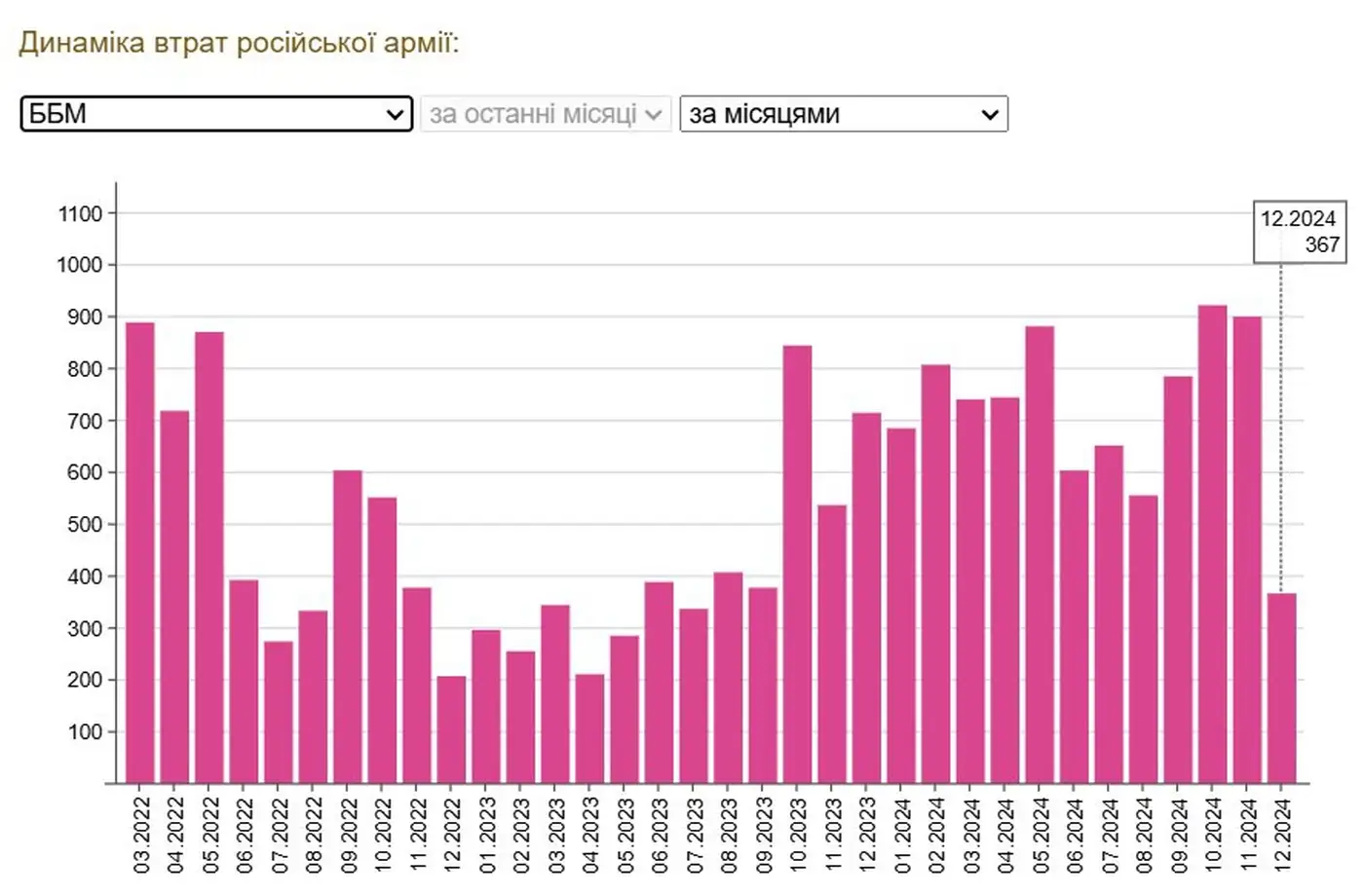Click the 'Динаміка втрат російської армії' heading
The image size is (1364, 896).
[x=239, y=43]
